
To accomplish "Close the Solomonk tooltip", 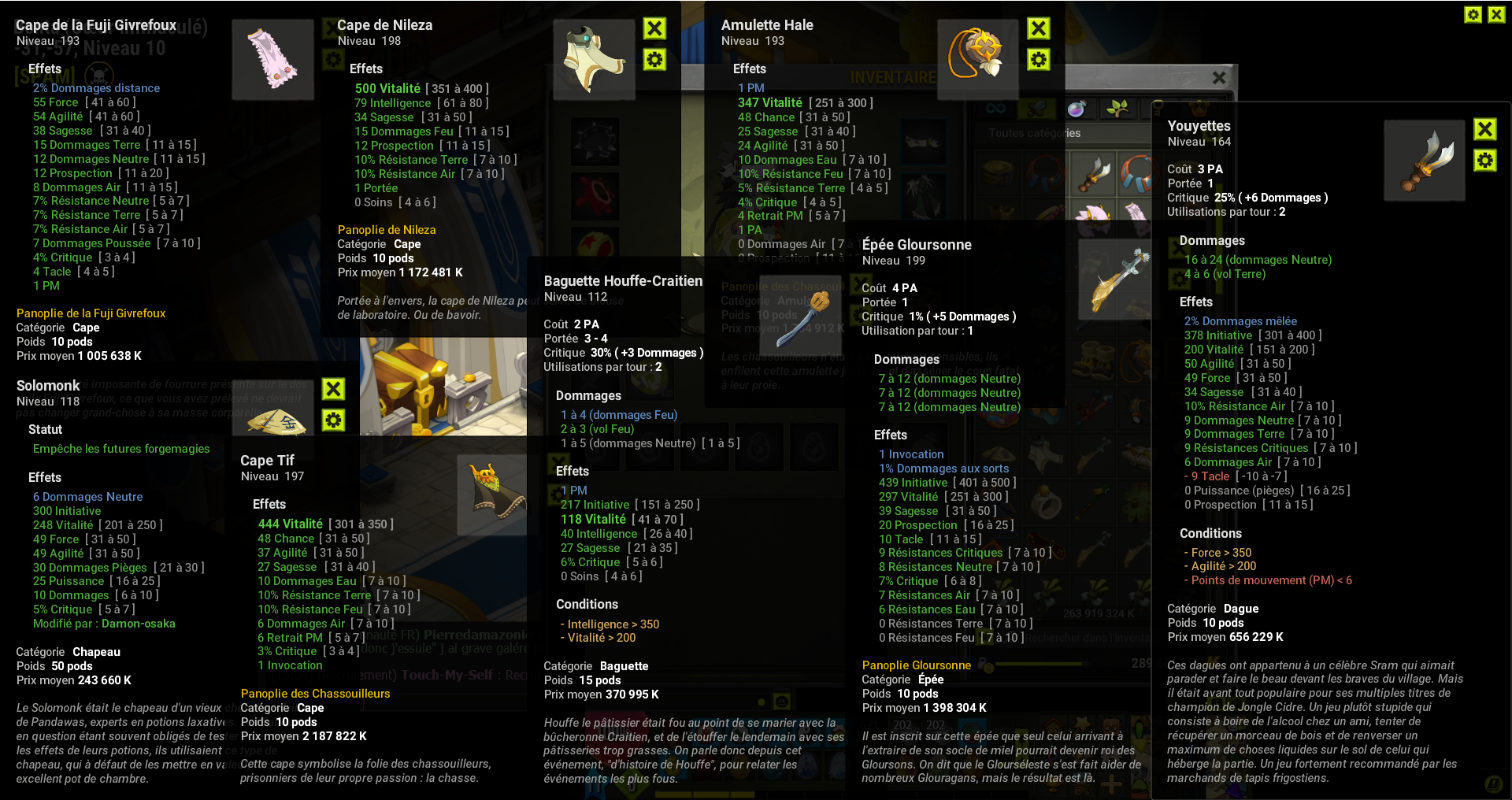I will pyautogui.click(x=334, y=389).
